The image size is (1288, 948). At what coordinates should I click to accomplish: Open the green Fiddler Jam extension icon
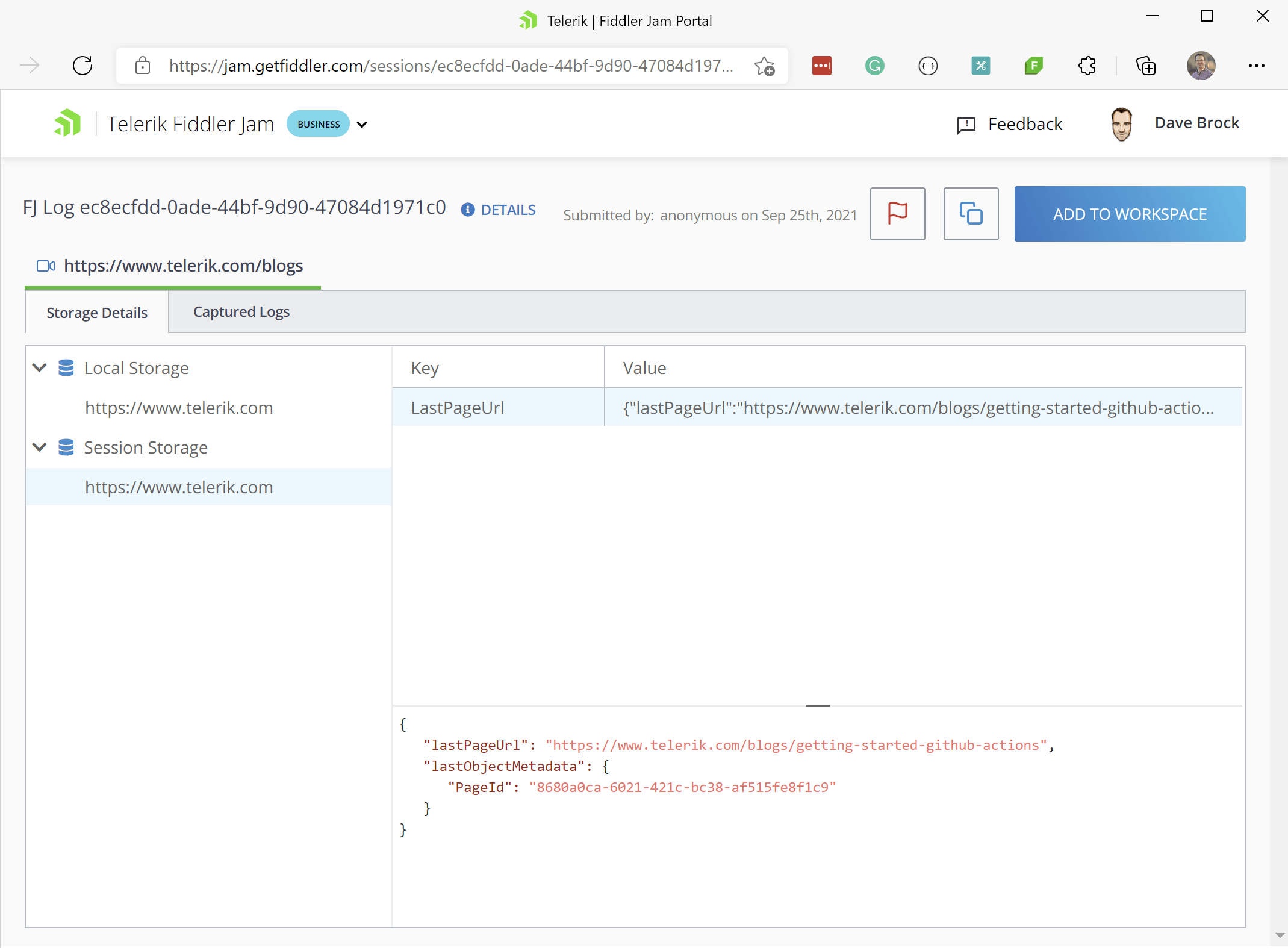(x=1034, y=66)
